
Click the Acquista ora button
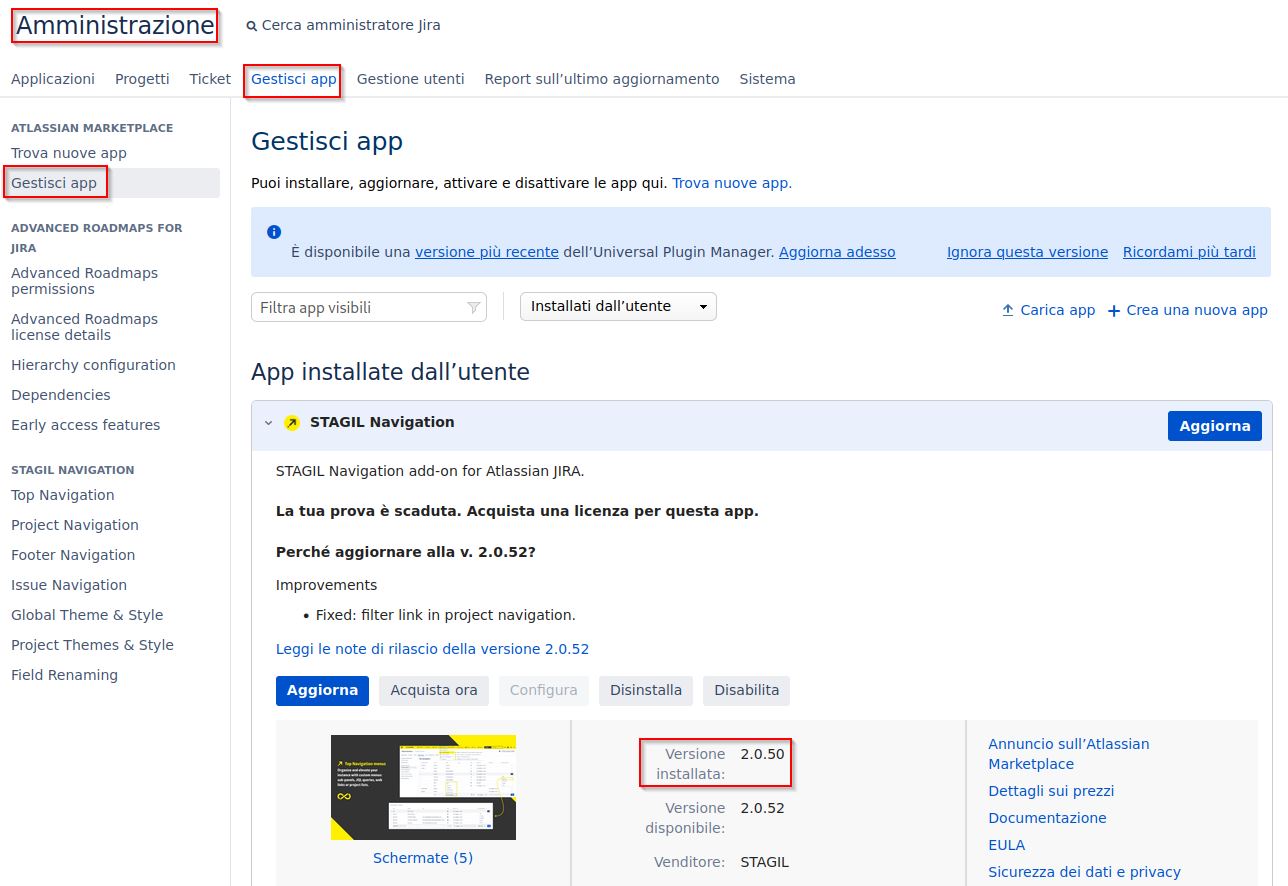(434, 691)
